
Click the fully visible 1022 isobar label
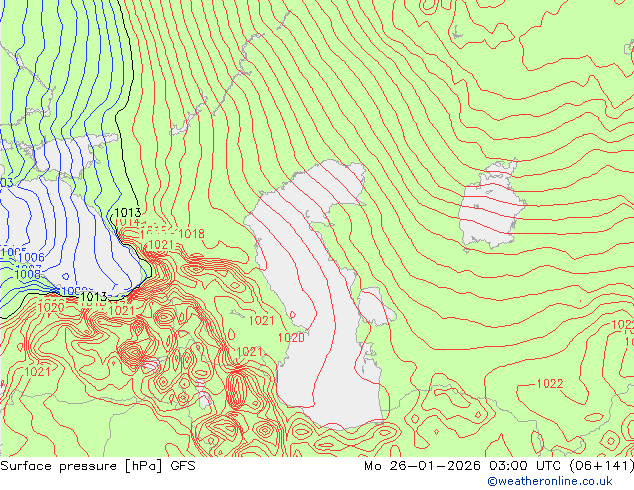pyautogui.click(x=549, y=384)
